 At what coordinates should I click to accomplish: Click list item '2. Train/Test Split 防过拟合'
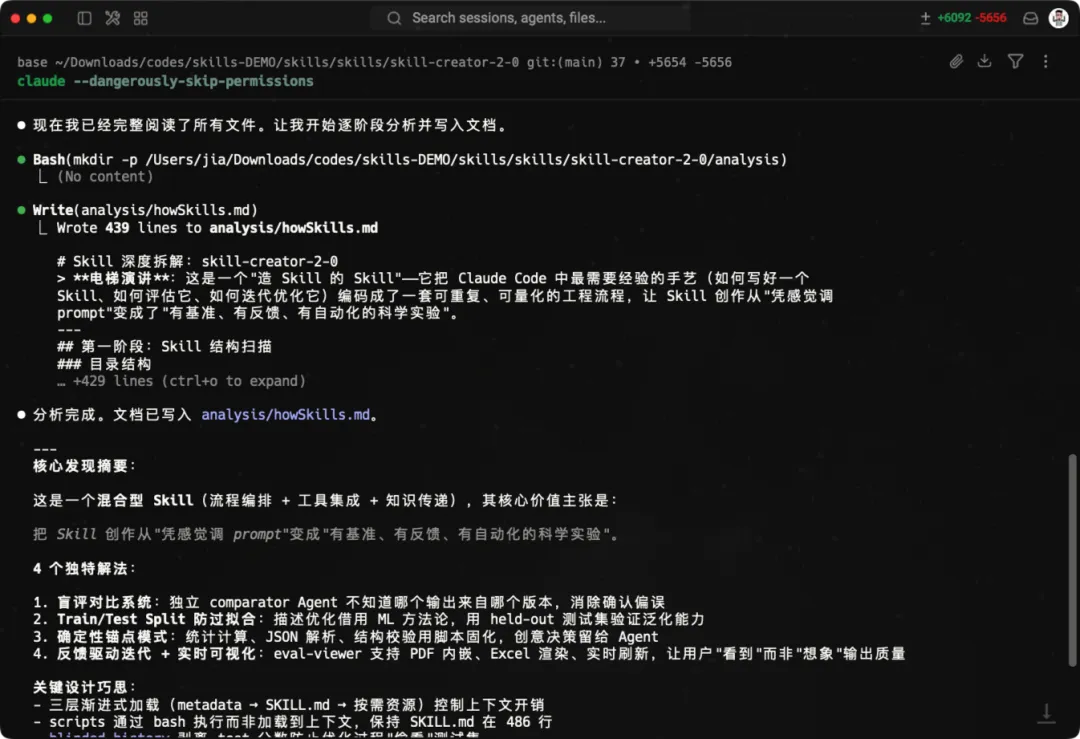pyautogui.click(x=368, y=619)
